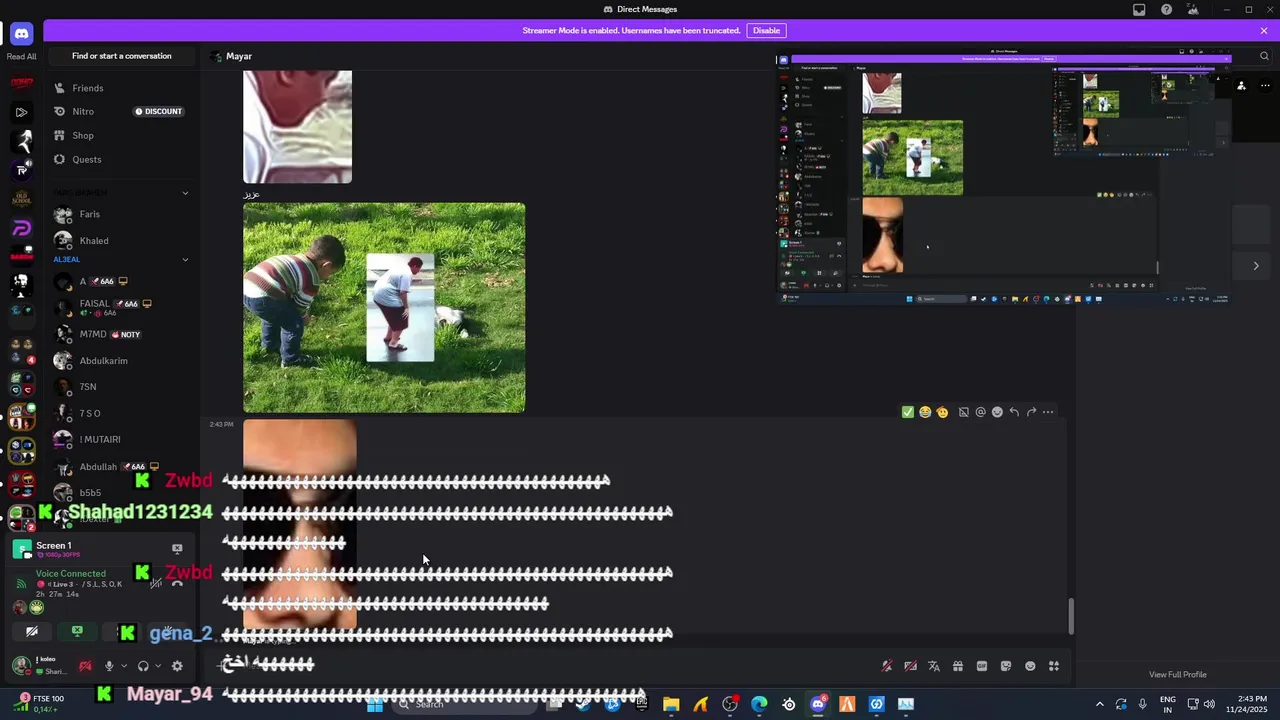Show hidden system tray icons

1099,704
